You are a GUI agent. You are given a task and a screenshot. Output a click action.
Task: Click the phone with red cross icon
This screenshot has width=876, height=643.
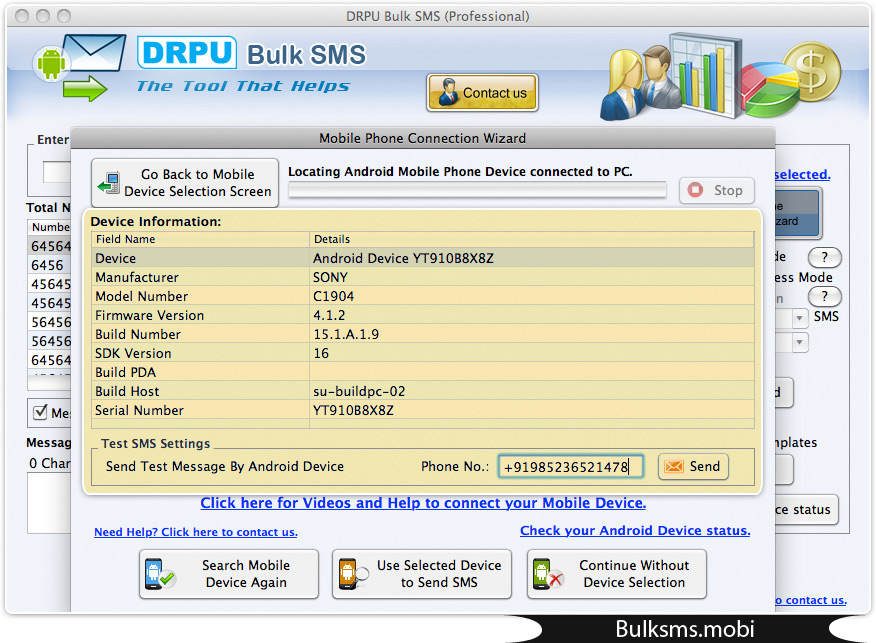pyautogui.click(x=548, y=574)
